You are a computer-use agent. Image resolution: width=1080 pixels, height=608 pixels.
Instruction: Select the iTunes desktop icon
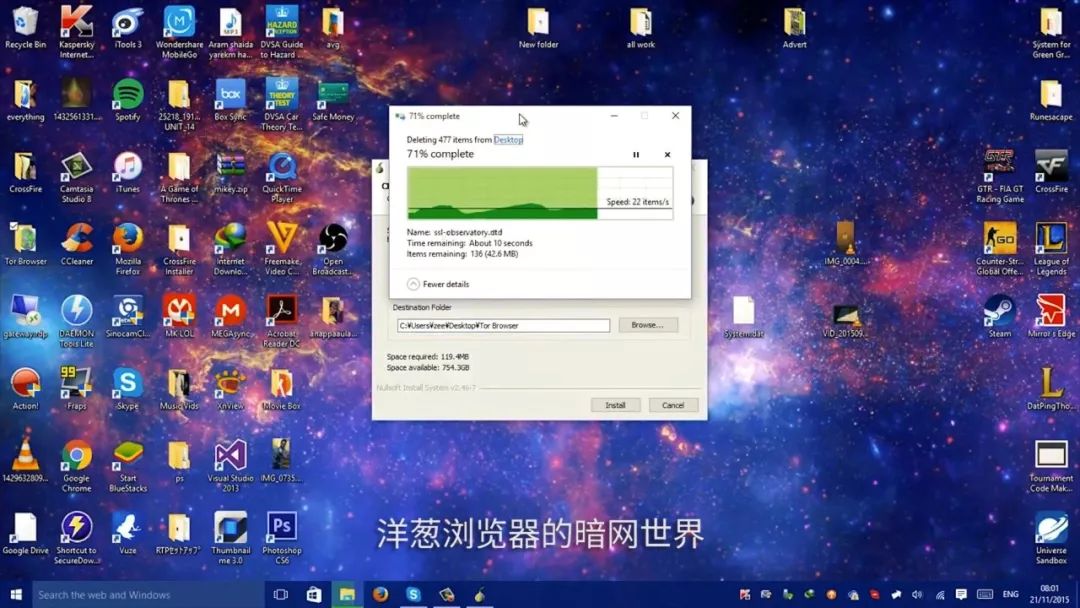click(128, 172)
